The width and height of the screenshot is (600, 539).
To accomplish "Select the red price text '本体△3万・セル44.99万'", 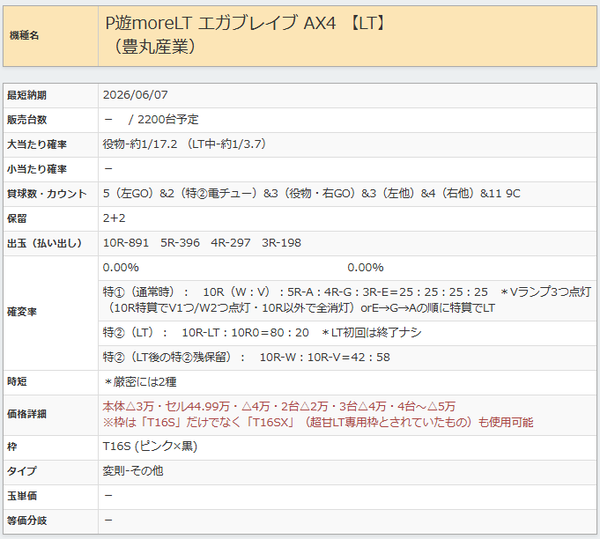I will [166, 406].
